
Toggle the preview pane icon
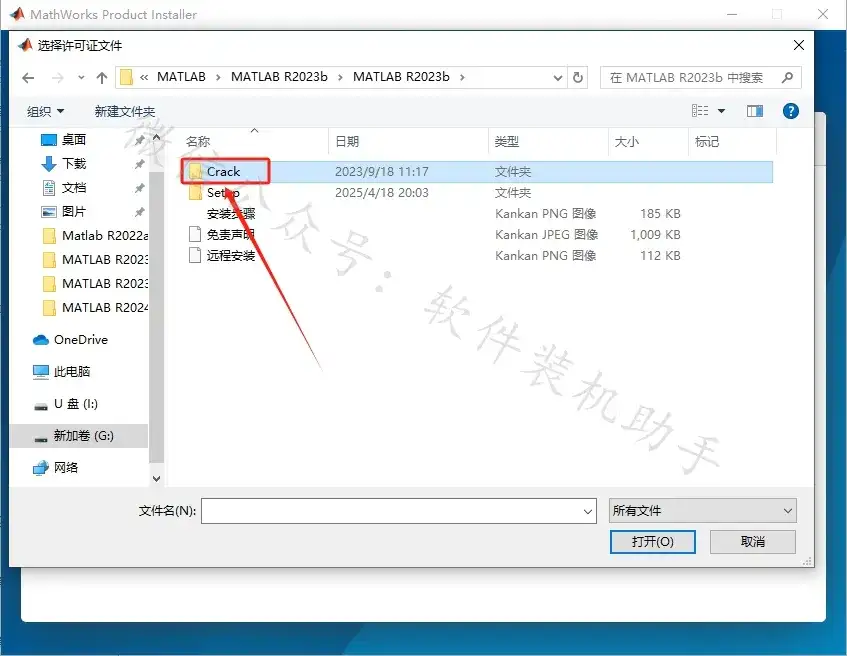tap(755, 111)
